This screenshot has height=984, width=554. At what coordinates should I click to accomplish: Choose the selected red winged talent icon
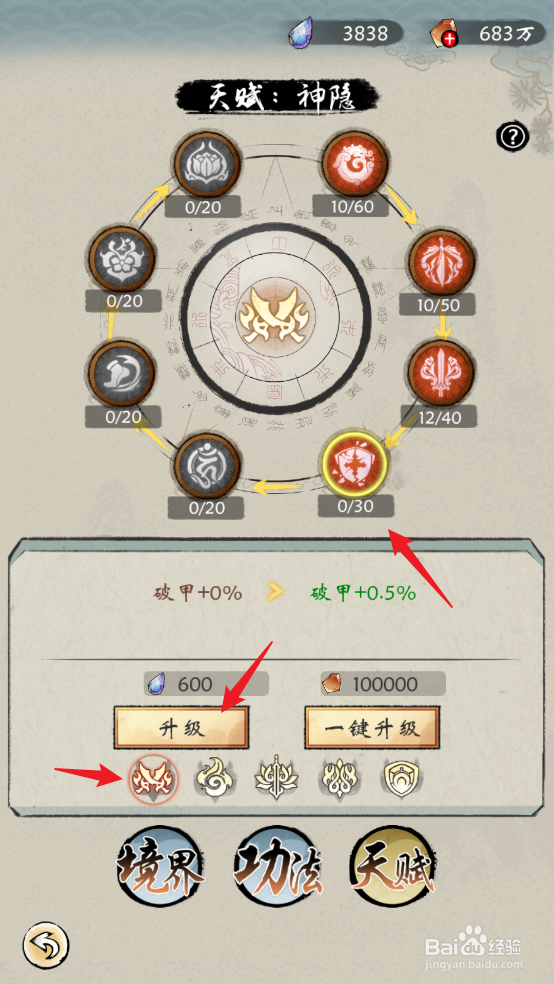(154, 779)
